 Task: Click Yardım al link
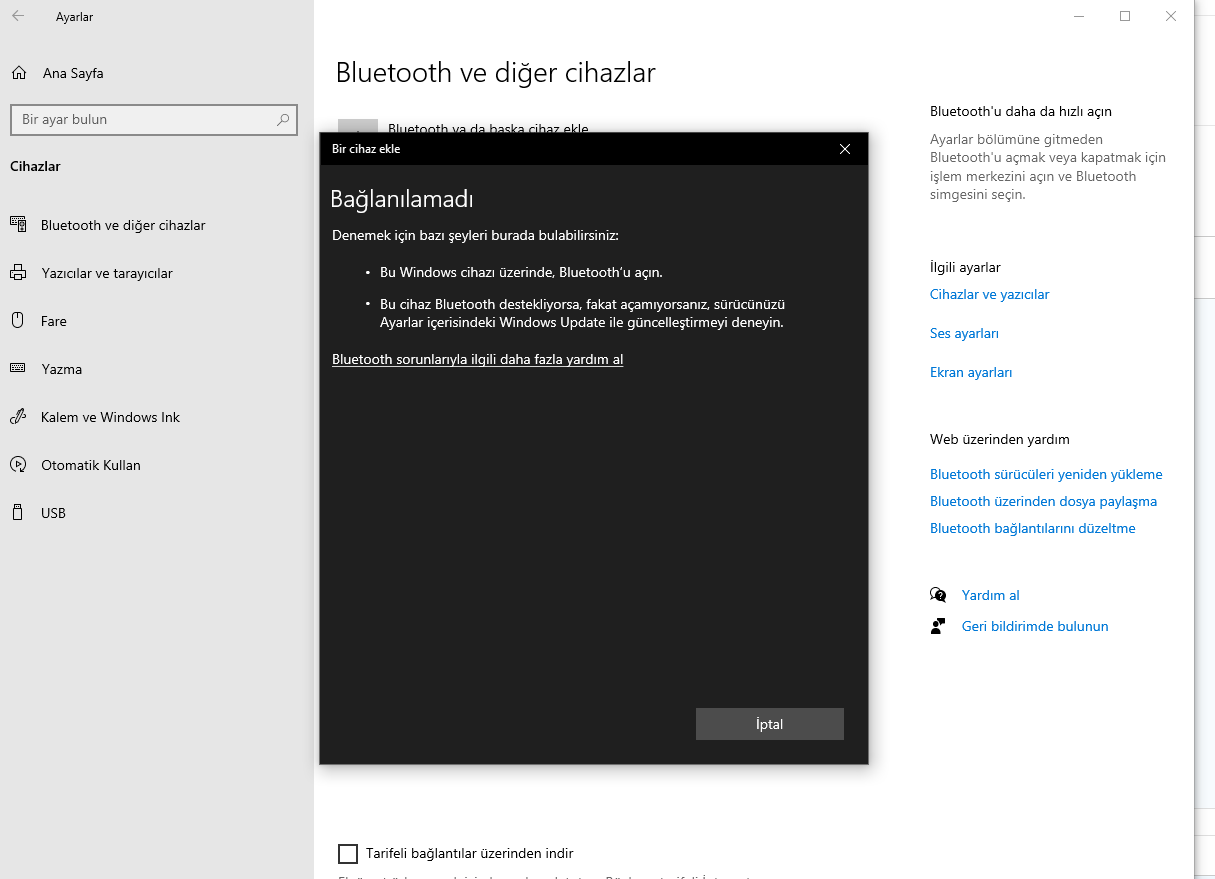pyautogui.click(x=990, y=595)
